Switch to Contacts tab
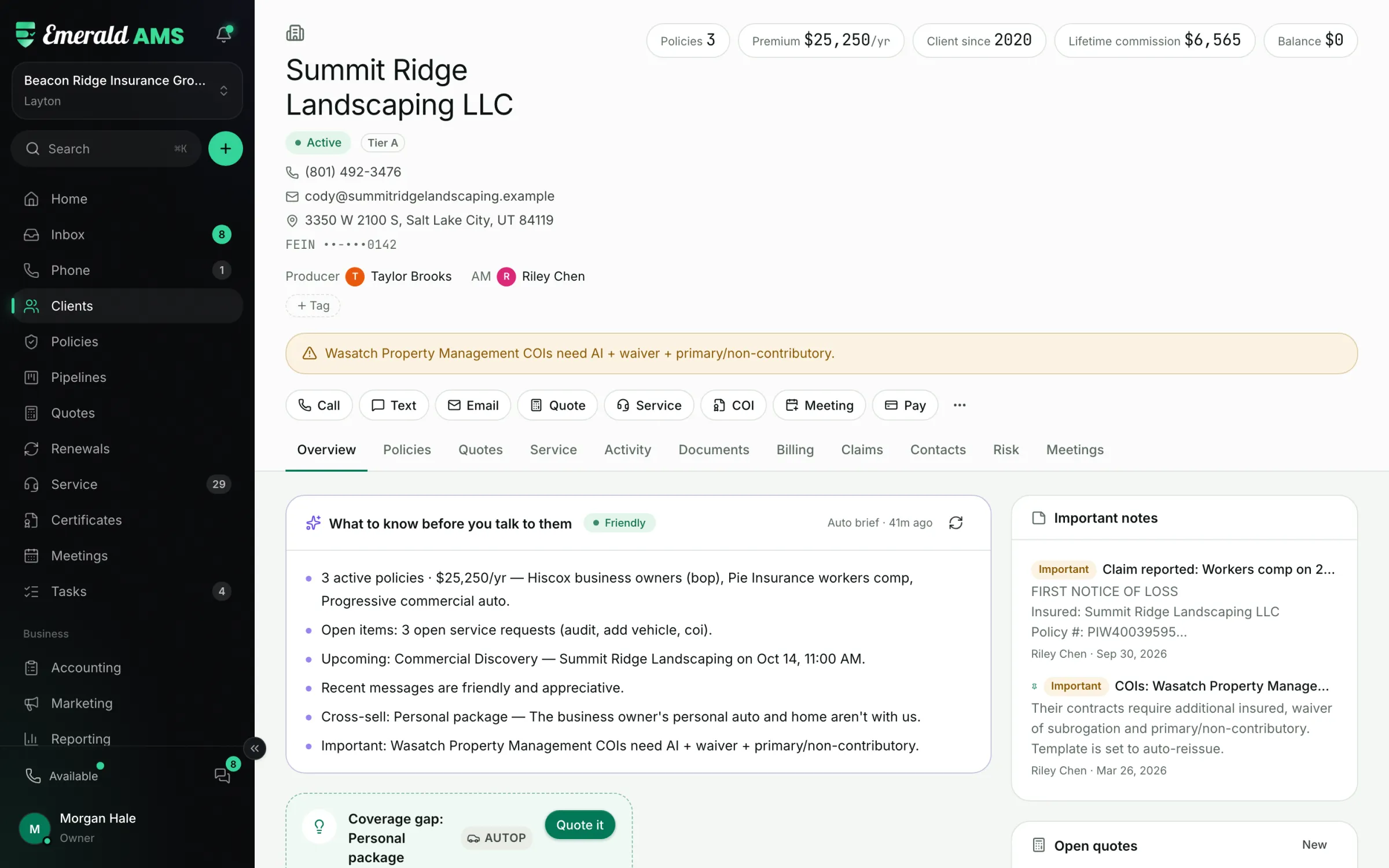Image resolution: width=1389 pixels, height=868 pixels. 938,450
